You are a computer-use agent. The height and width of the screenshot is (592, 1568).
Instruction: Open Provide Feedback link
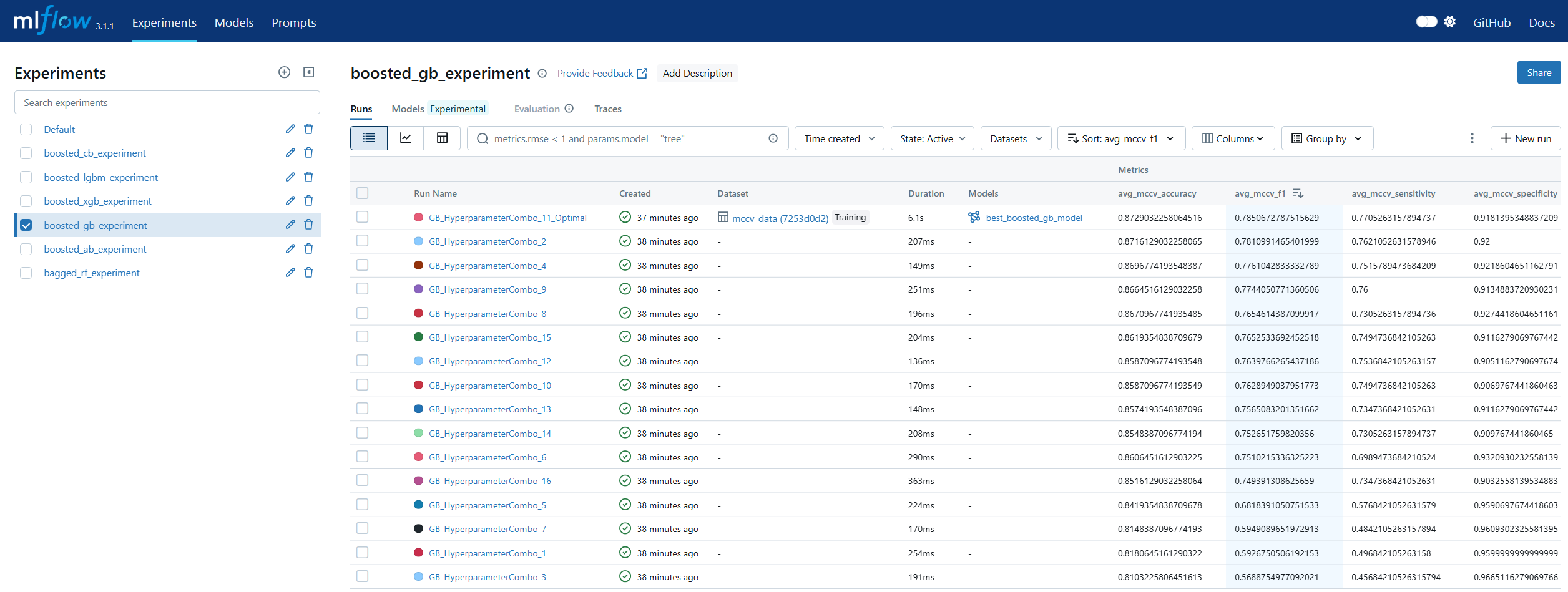[602, 73]
